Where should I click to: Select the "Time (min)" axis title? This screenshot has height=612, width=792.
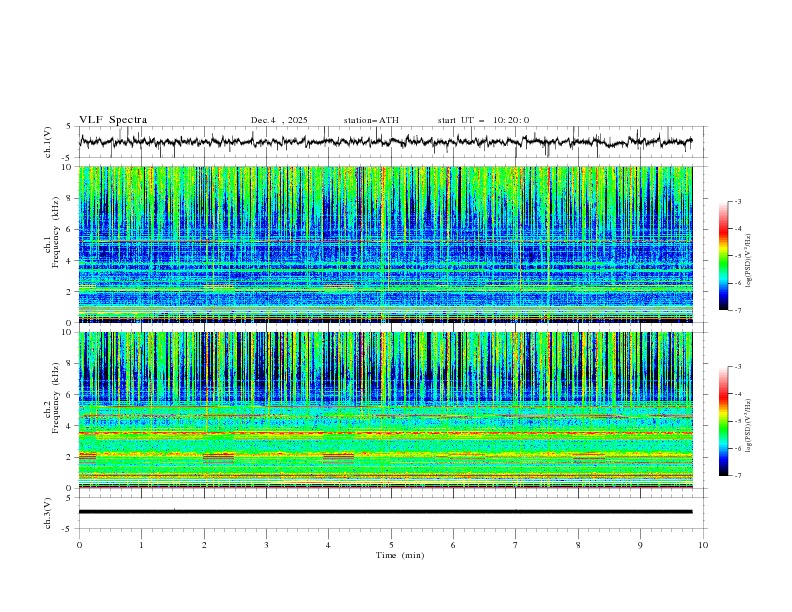click(400, 555)
